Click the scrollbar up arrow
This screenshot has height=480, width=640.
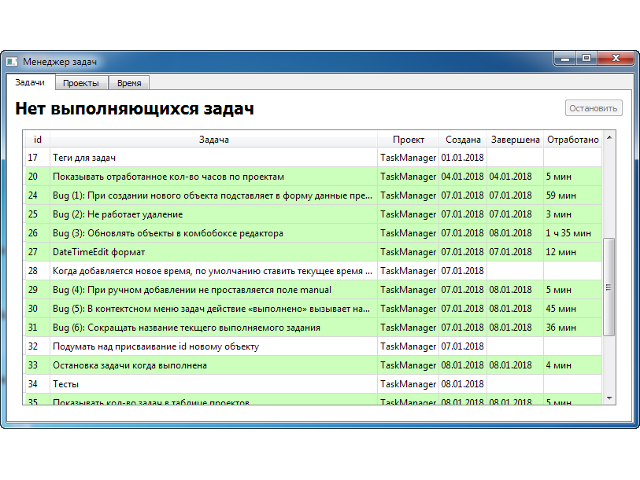coord(609,138)
